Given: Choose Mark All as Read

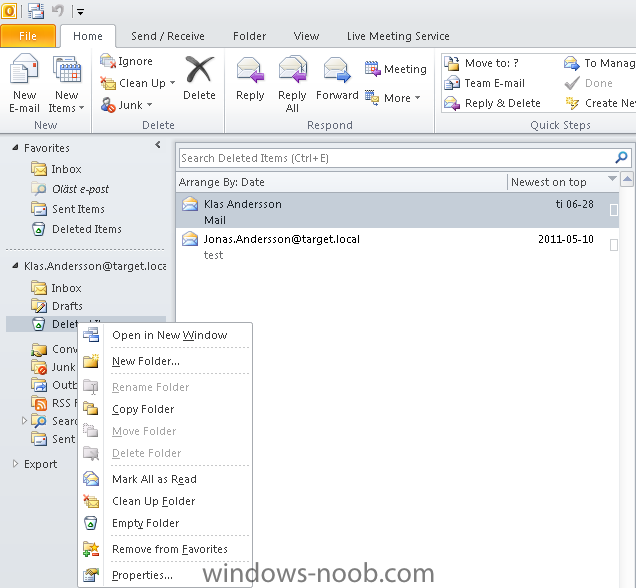Looking at the screenshot, I should coord(165,479).
